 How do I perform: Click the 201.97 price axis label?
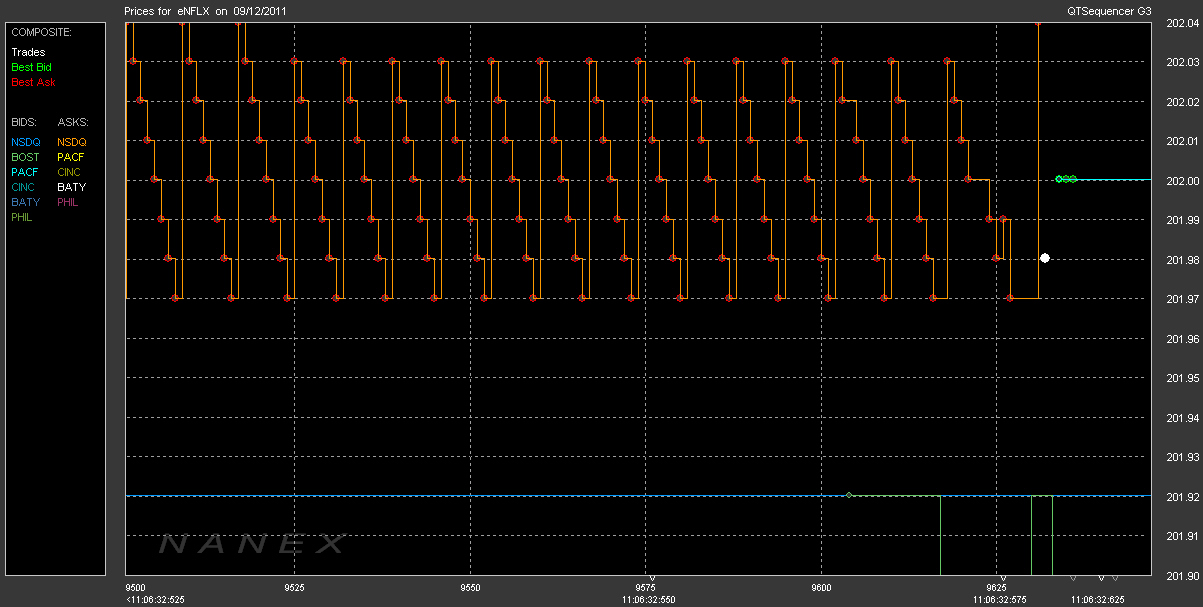pos(1183,299)
